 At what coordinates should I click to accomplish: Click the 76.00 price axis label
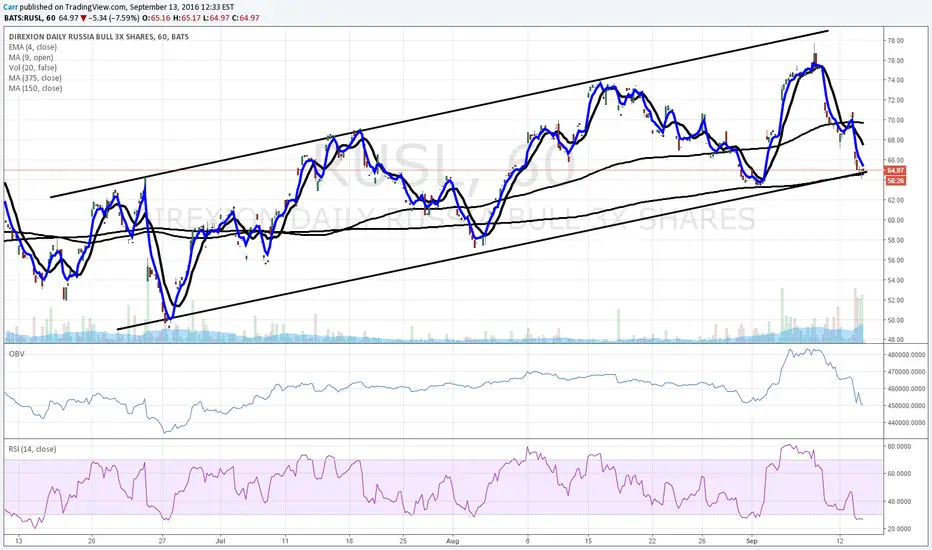[896, 61]
